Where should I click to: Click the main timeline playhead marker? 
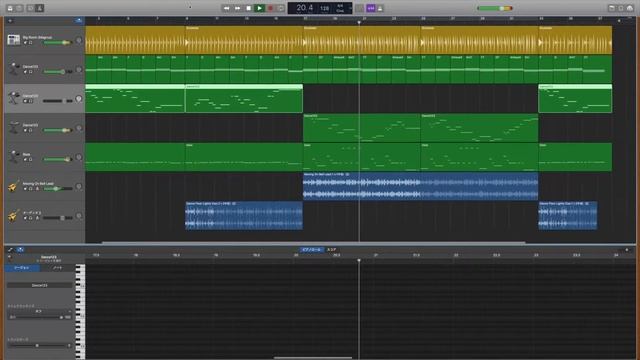point(359,22)
